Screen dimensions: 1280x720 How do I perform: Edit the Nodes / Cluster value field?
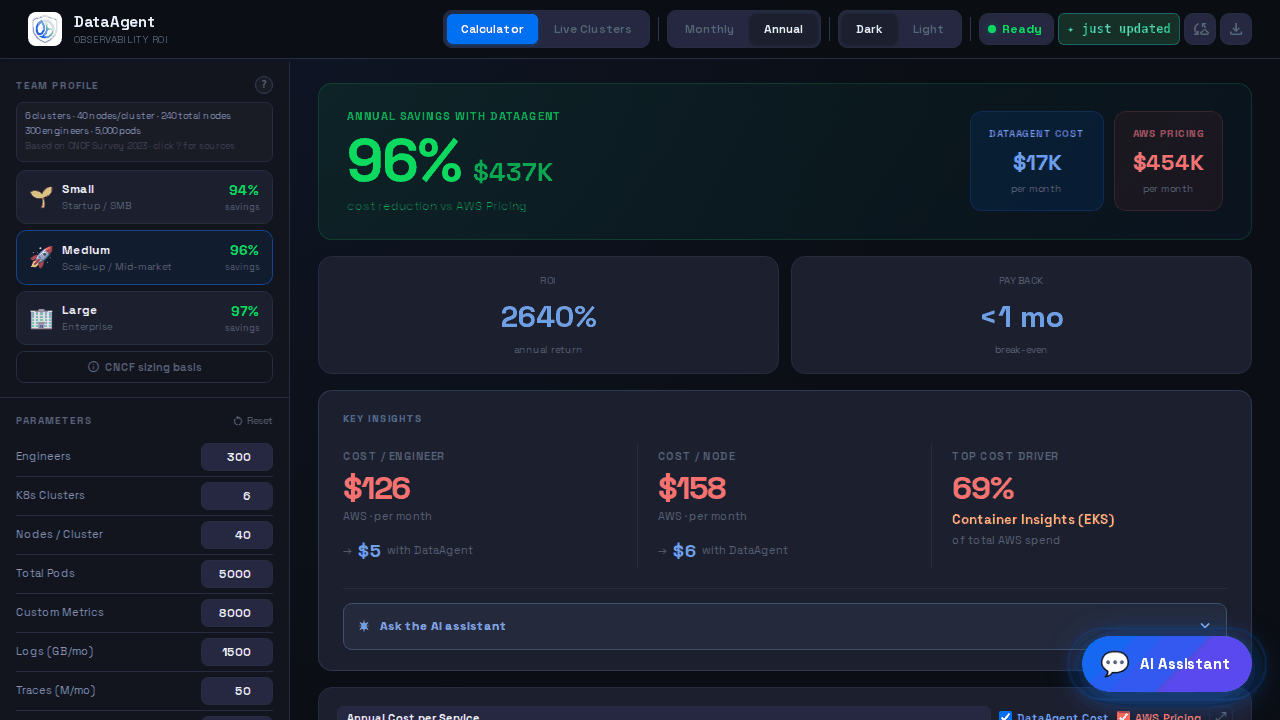click(237, 535)
